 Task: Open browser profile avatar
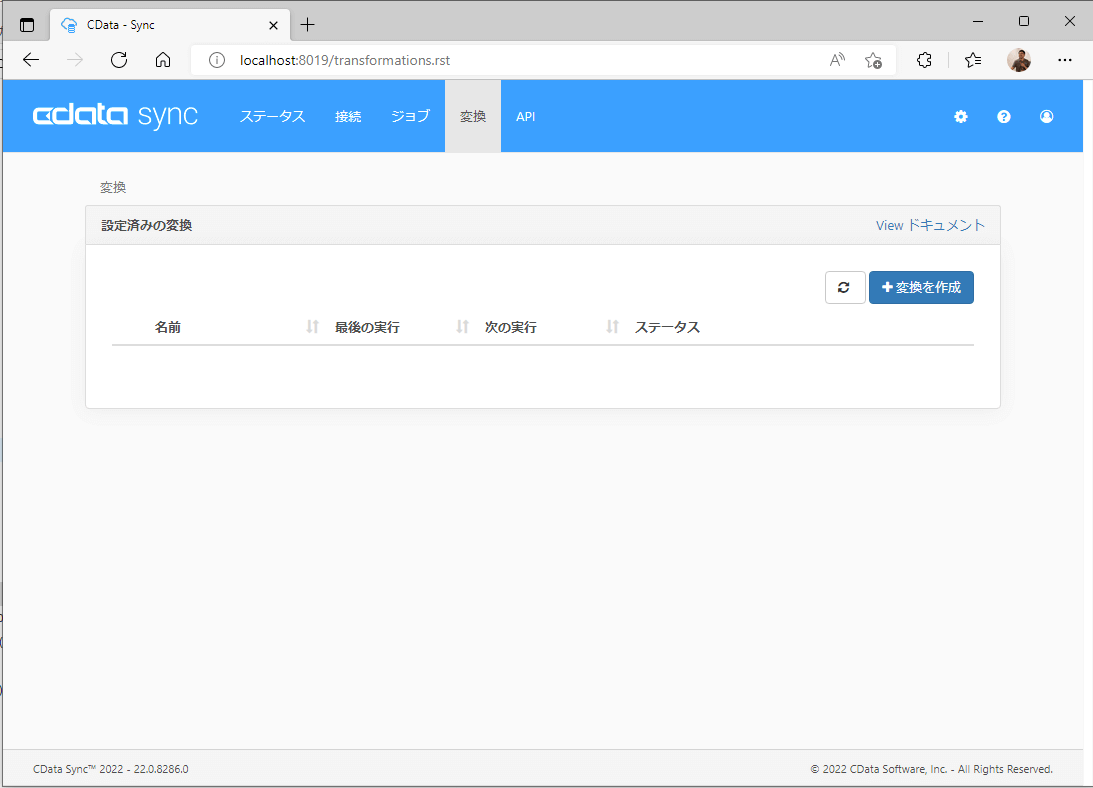[x=1019, y=60]
